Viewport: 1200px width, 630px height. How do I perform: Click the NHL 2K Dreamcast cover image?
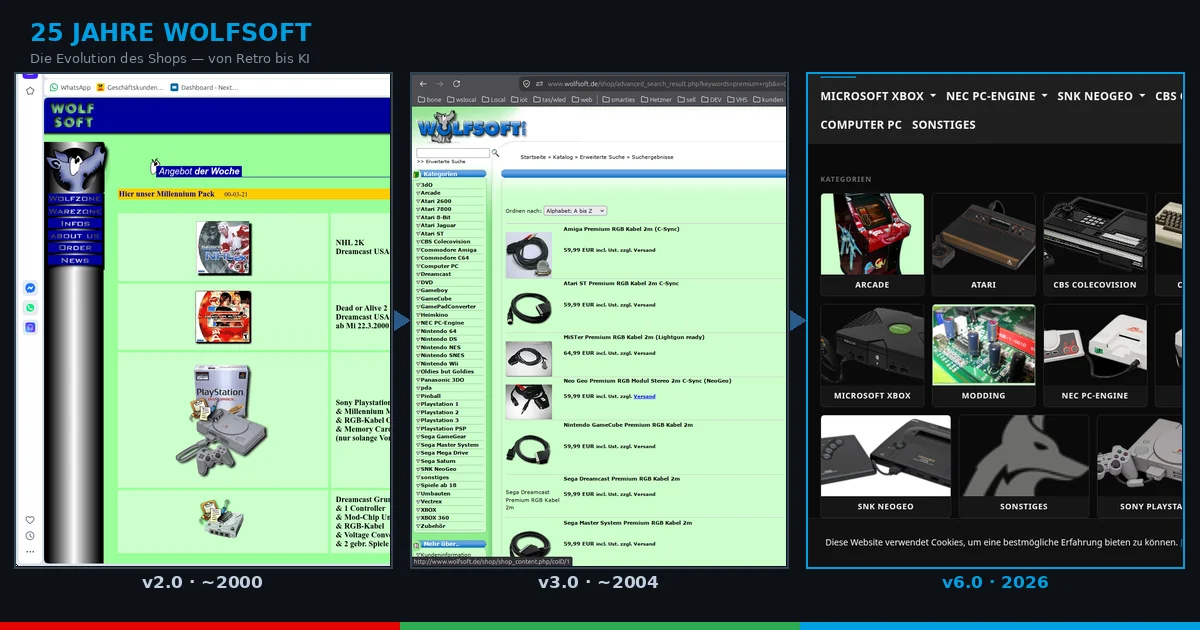coord(224,247)
